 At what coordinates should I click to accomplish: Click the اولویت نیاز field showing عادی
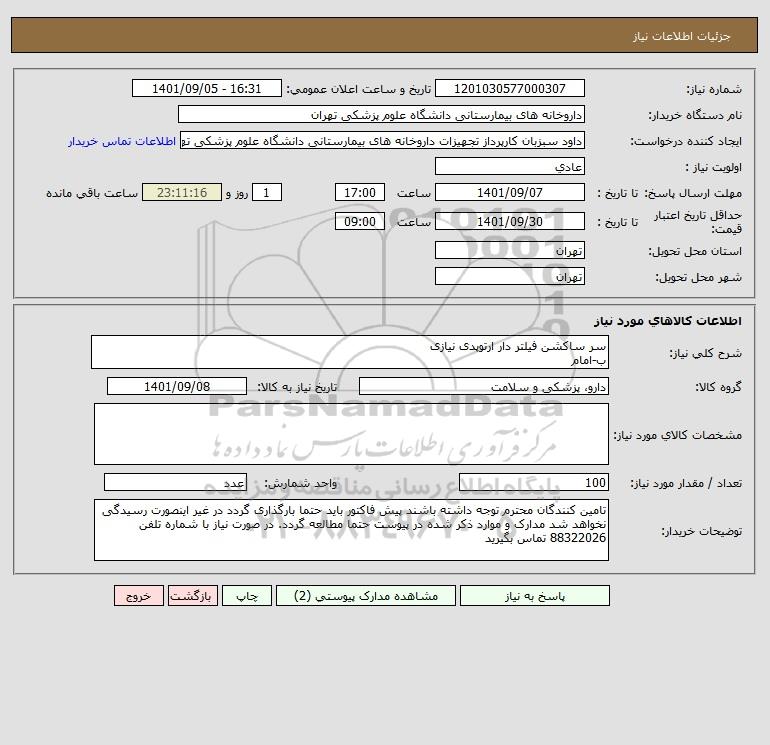[510, 166]
